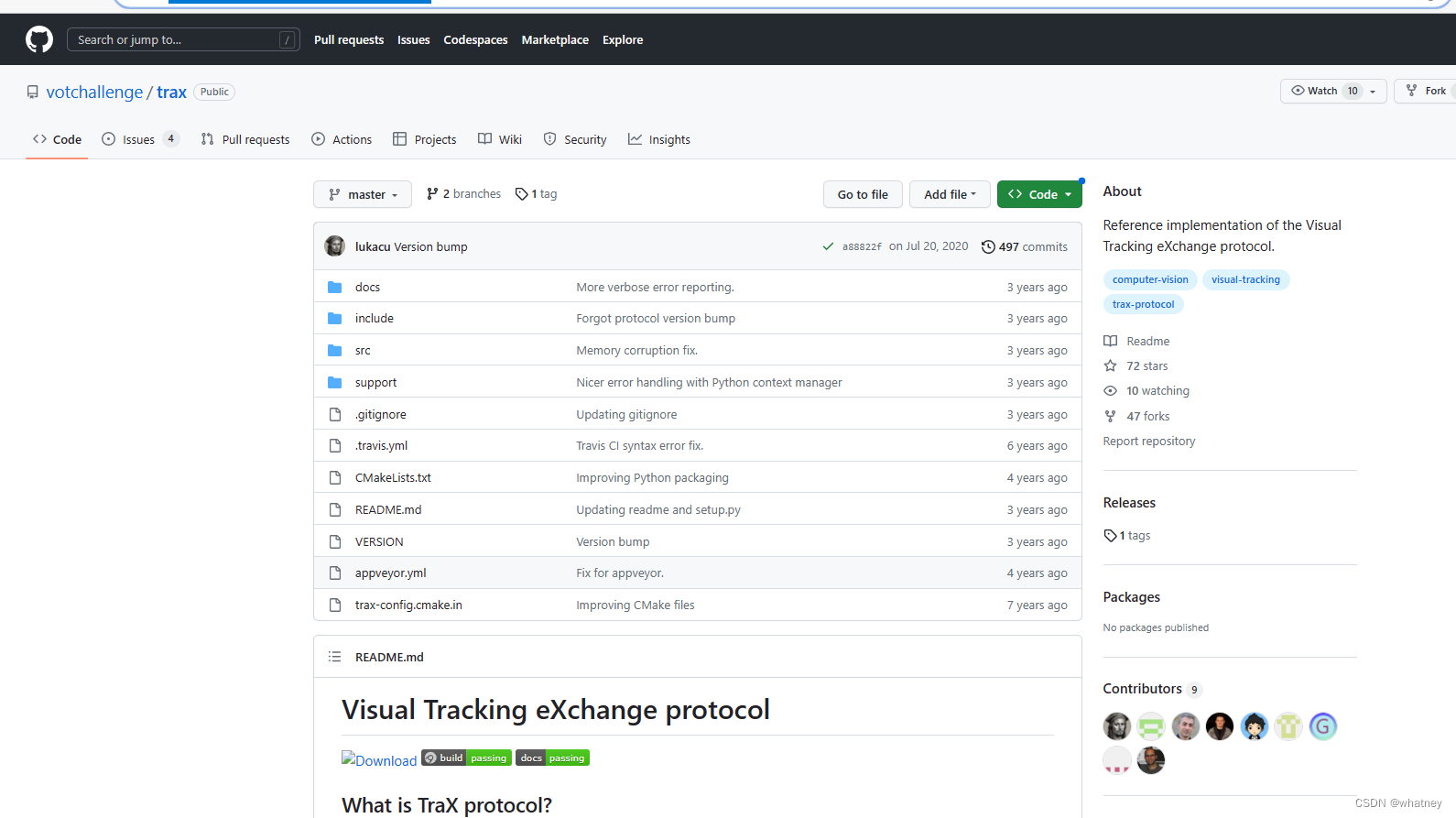Open commit hash a88822f

click(x=862, y=246)
